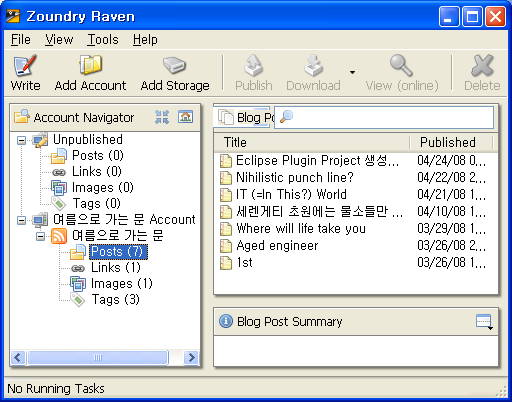Open the Download dropdown arrow
This screenshot has width=512, height=402.
point(352,72)
